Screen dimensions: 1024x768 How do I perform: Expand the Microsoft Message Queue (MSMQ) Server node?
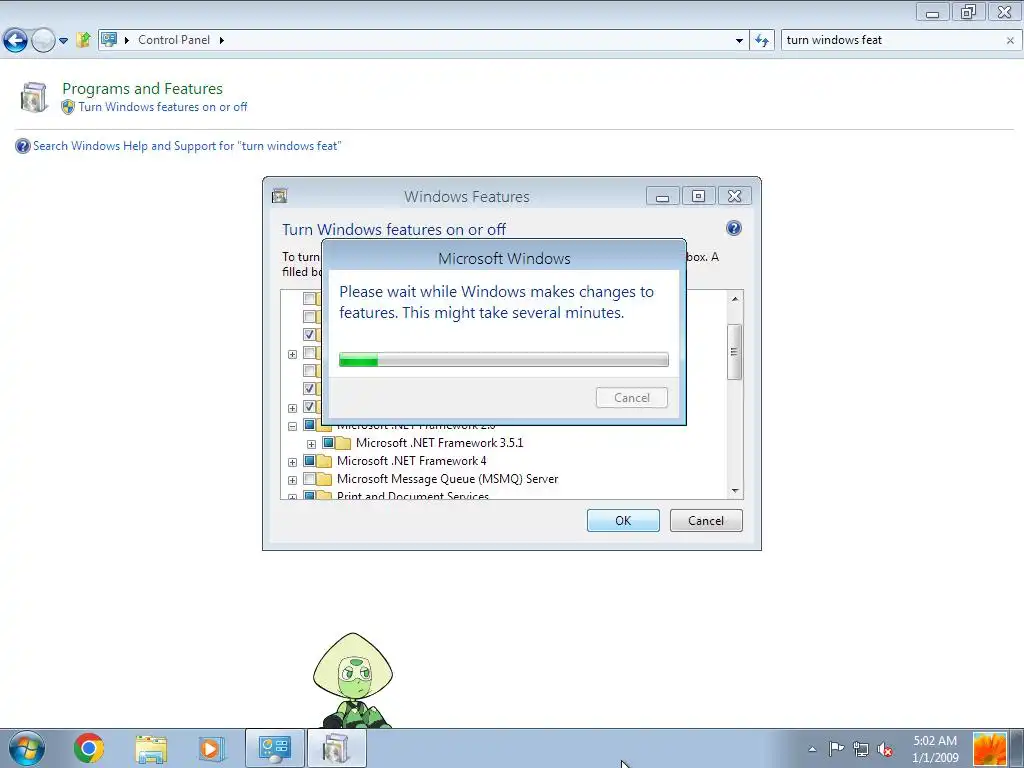293,481
